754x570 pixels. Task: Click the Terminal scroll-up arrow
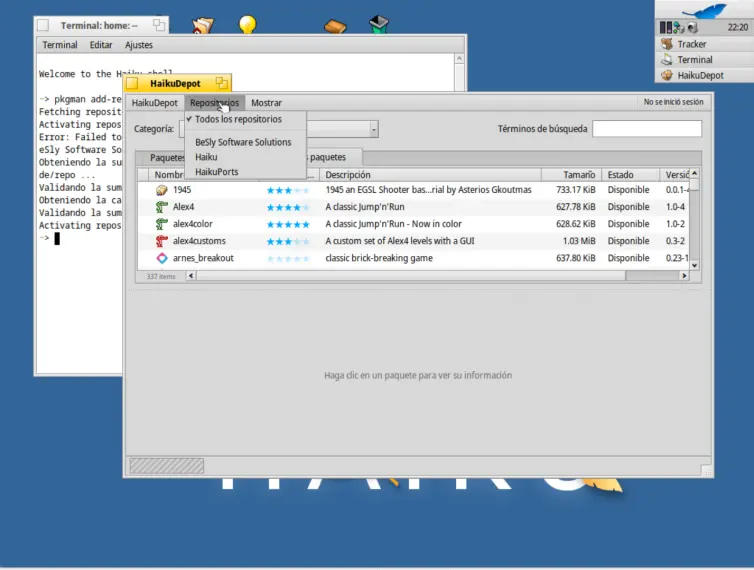pyautogui.click(x=459, y=59)
